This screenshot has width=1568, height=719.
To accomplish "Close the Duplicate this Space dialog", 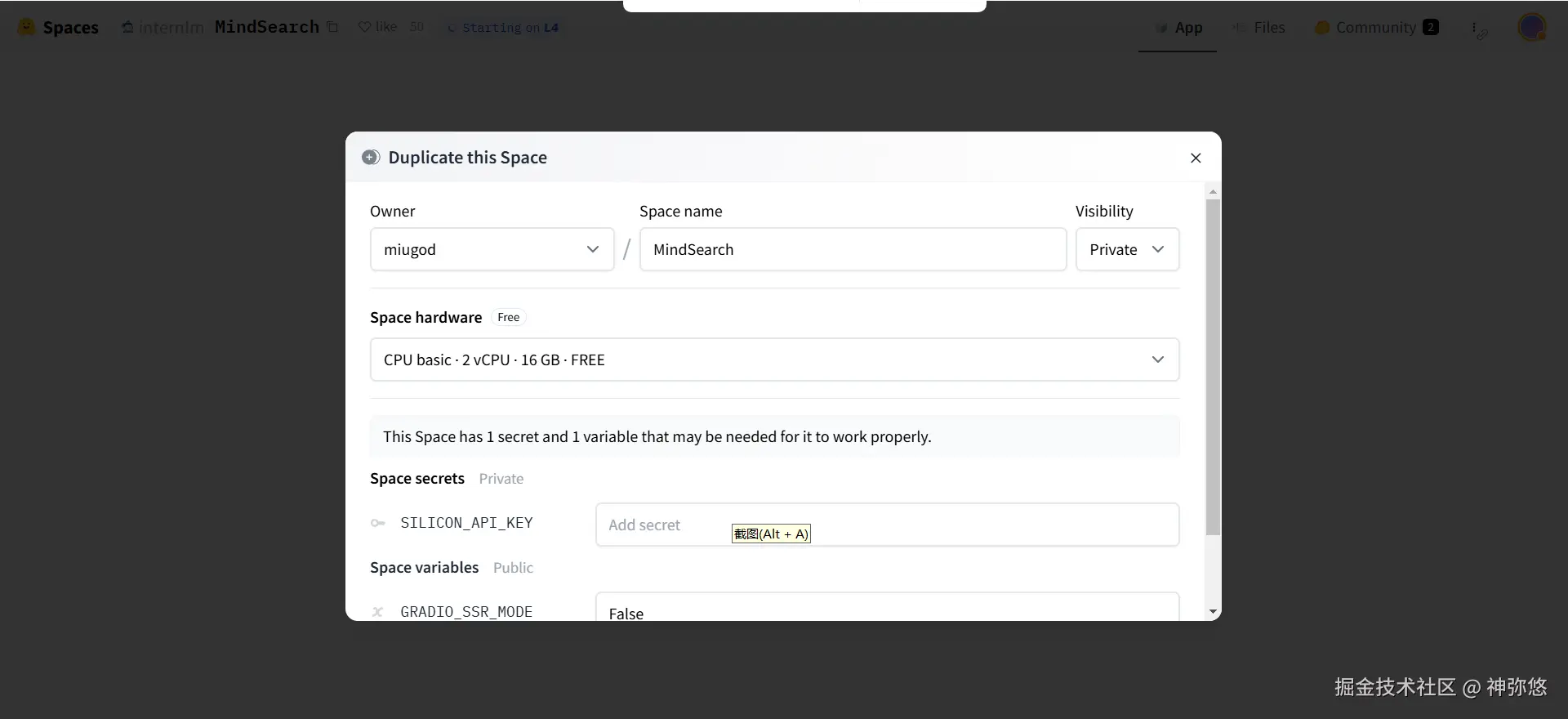I will click(1196, 158).
